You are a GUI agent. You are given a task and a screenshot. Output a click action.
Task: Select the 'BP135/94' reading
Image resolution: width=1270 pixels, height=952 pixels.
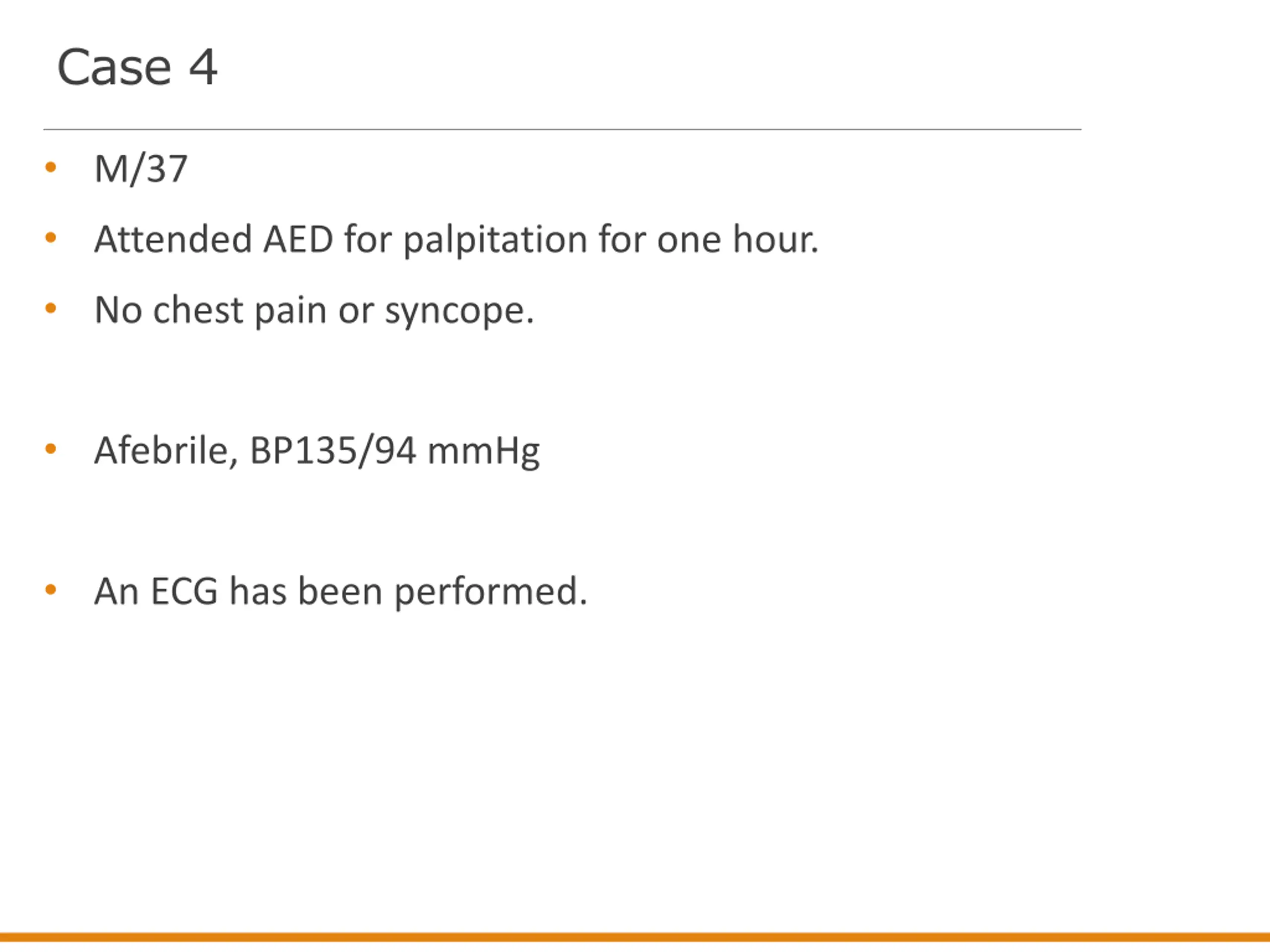333,451
